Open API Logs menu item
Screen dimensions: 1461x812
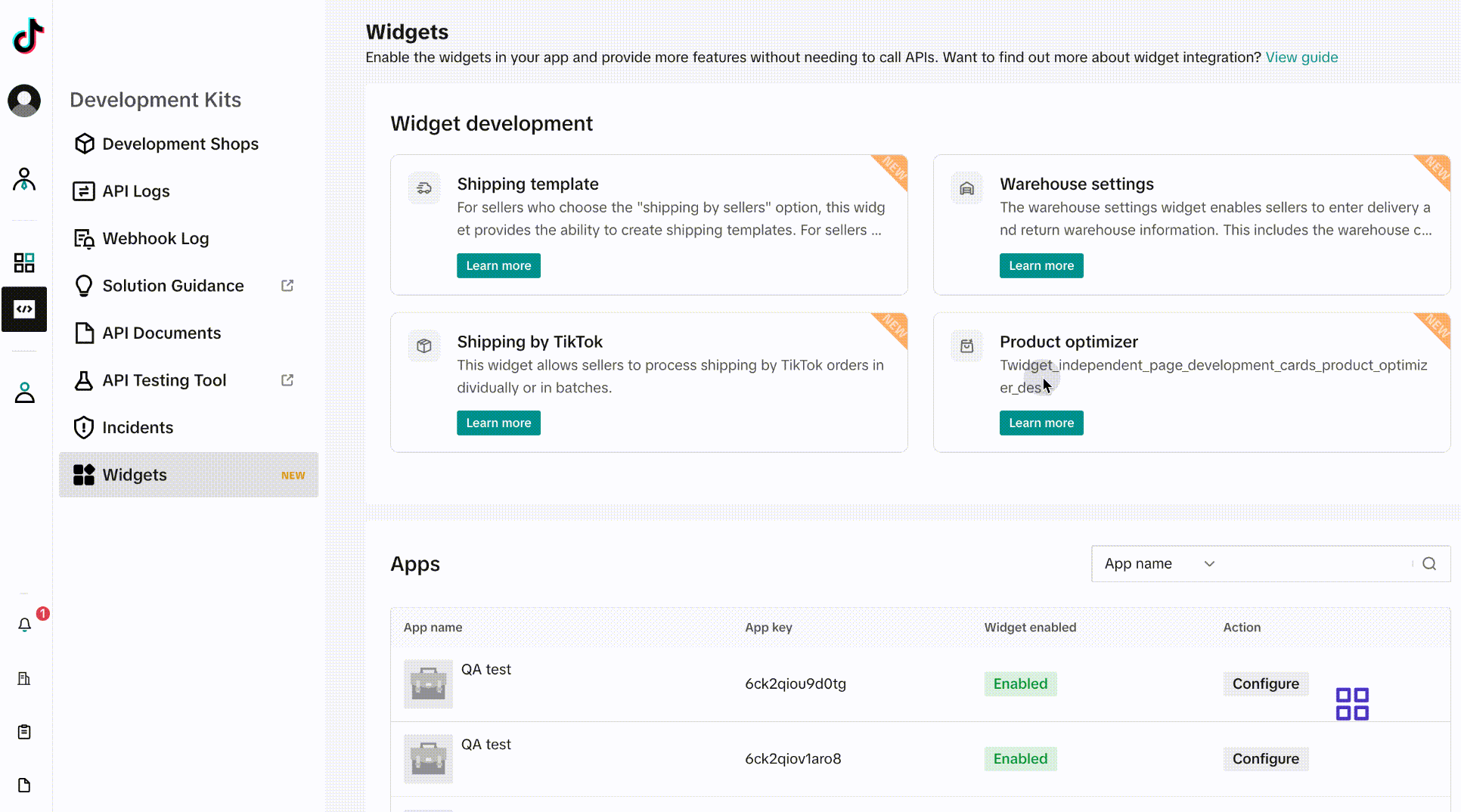(189, 191)
